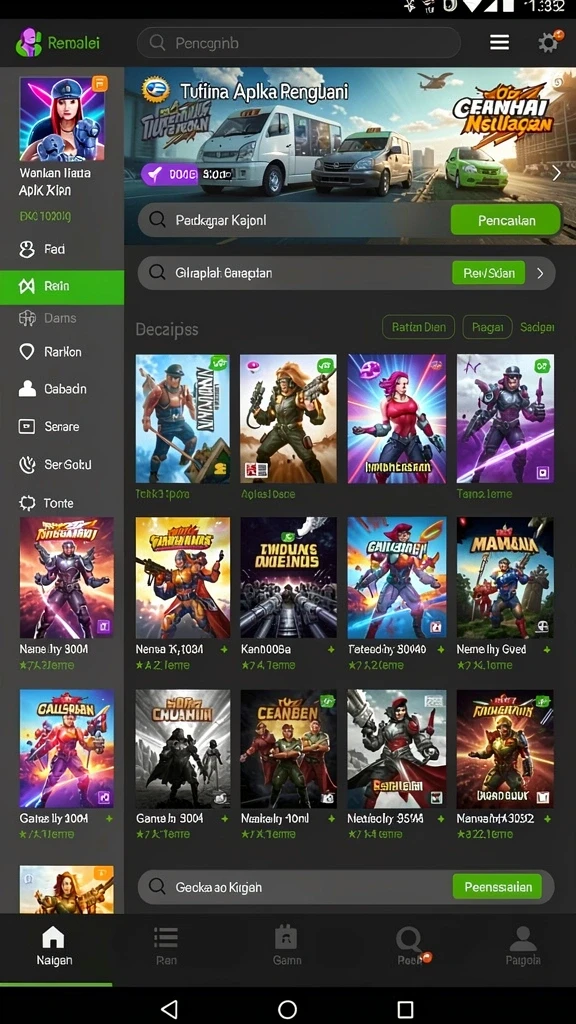Select the Piagai filter chip
The image size is (576, 1024).
pos(487,327)
